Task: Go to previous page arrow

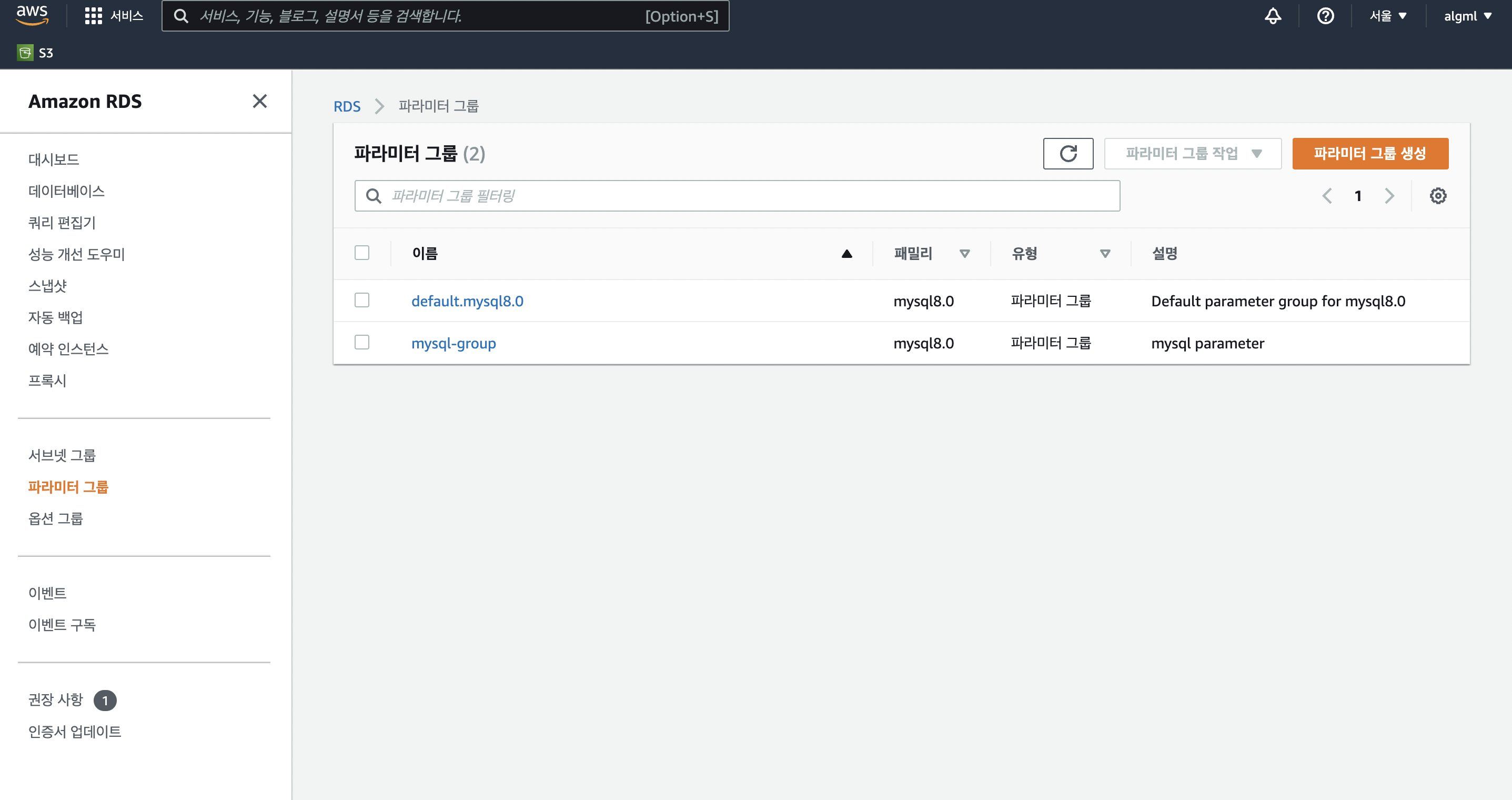Action: click(x=1326, y=196)
